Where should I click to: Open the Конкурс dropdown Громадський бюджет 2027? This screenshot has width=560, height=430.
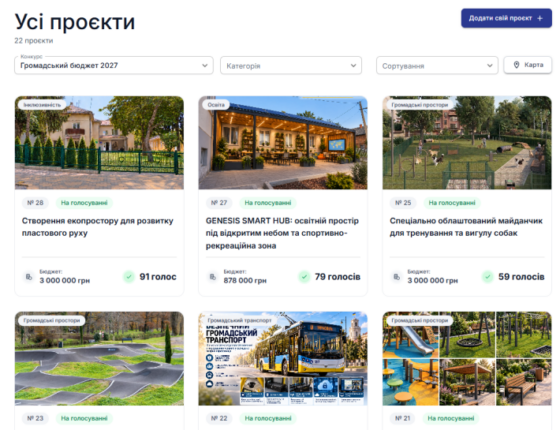[x=114, y=65]
